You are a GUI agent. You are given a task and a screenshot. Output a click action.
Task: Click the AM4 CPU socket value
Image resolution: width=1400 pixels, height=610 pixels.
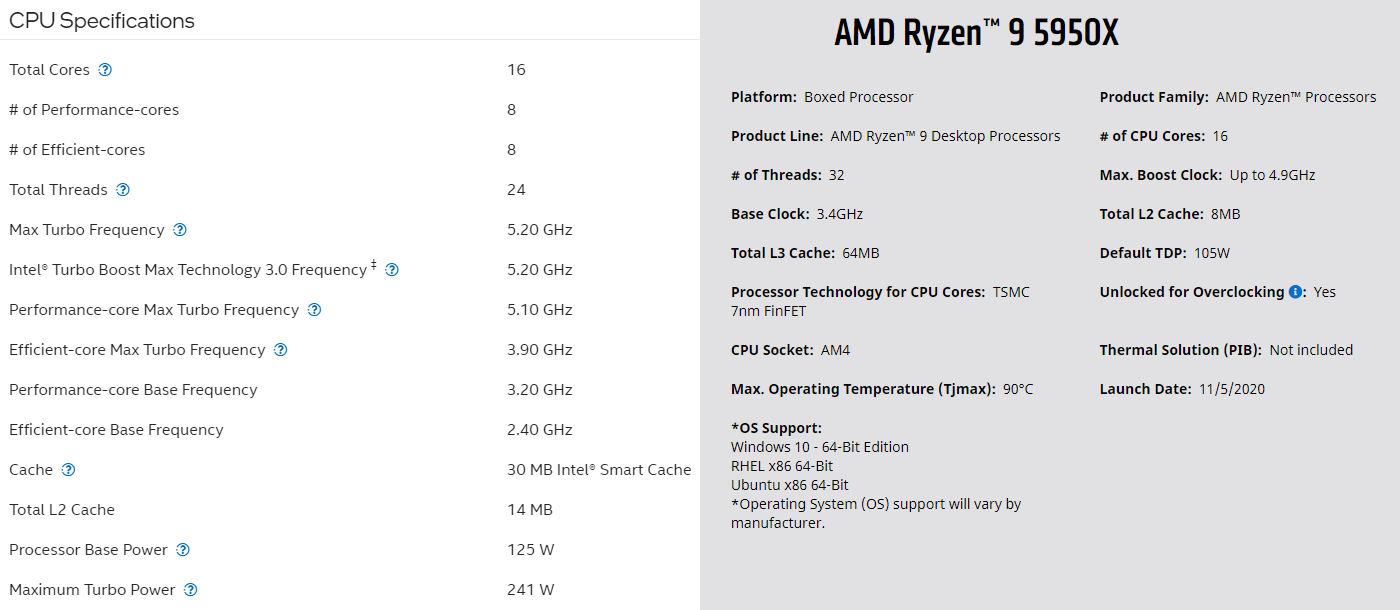coord(833,350)
